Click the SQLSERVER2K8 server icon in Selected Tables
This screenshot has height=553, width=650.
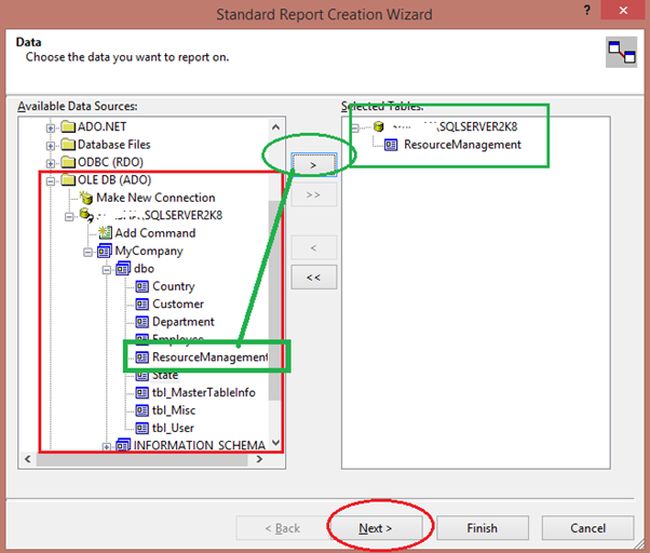(x=378, y=126)
